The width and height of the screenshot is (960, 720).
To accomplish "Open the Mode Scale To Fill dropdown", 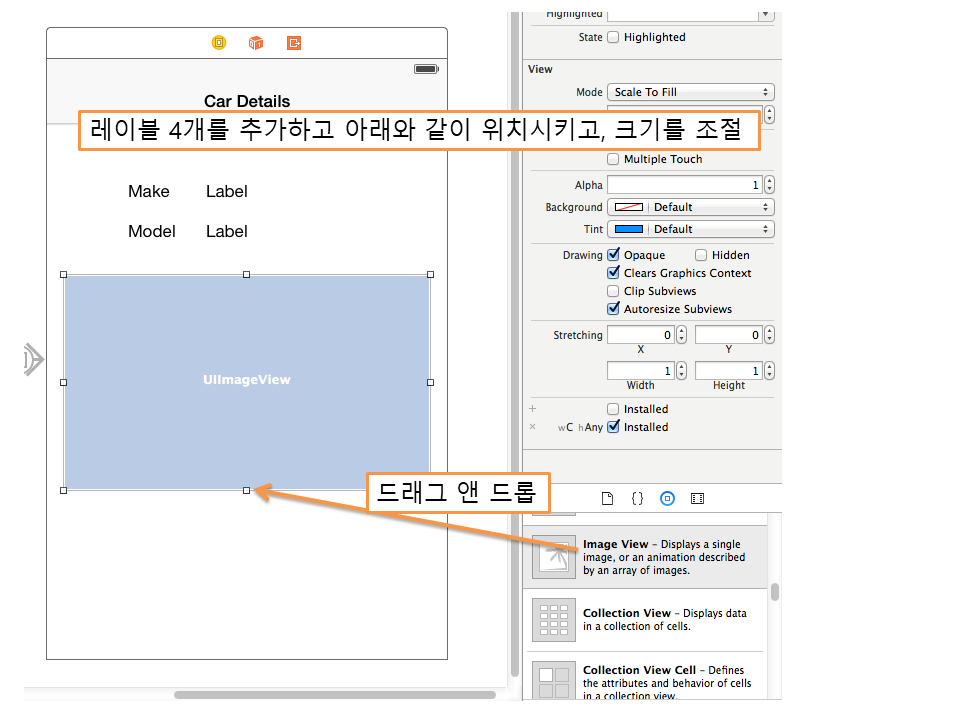I will pos(690,92).
